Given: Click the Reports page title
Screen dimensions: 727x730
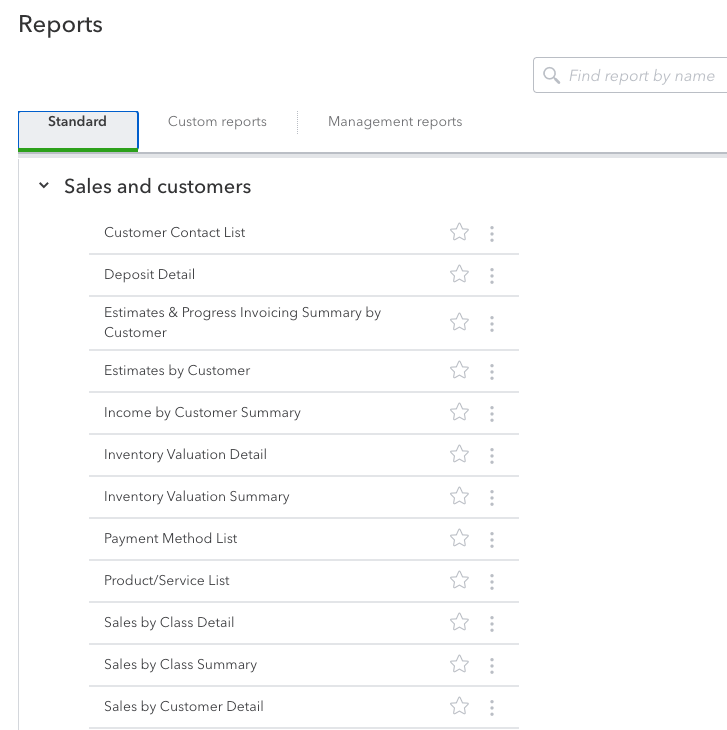Looking at the screenshot, I should (61, 24).
